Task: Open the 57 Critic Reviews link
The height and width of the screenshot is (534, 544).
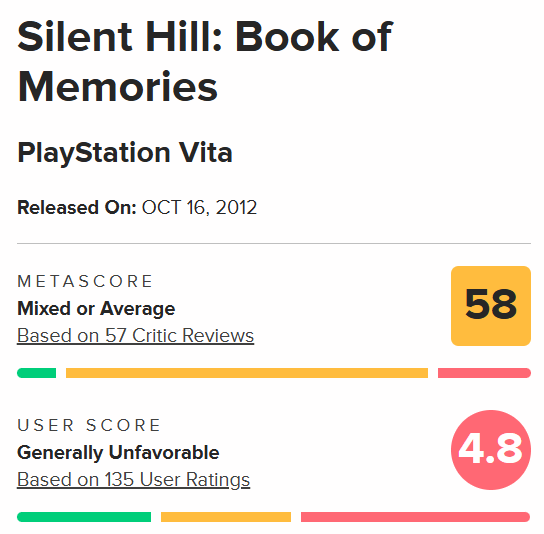Action: [135, 336]
